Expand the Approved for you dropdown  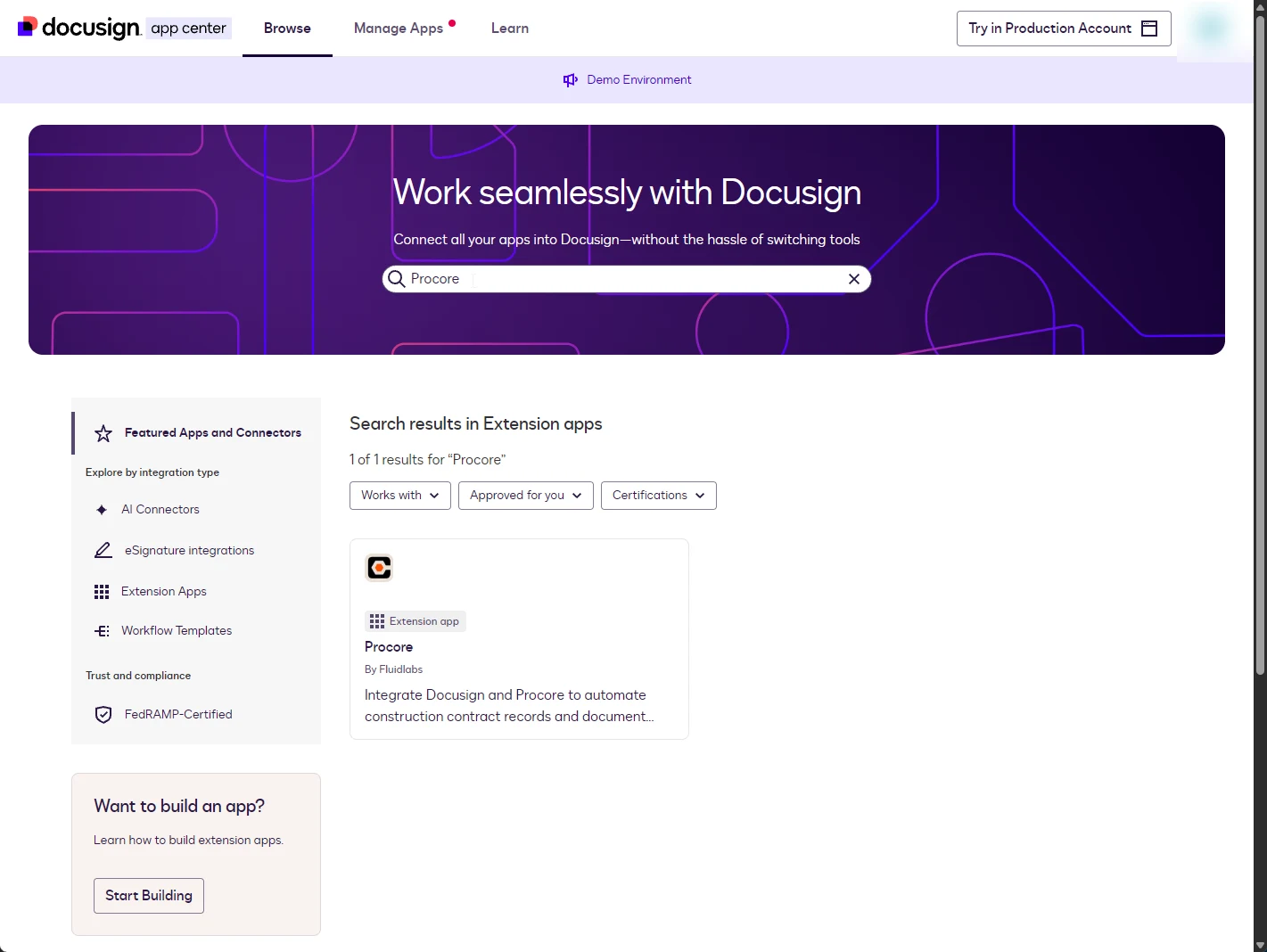526,496
